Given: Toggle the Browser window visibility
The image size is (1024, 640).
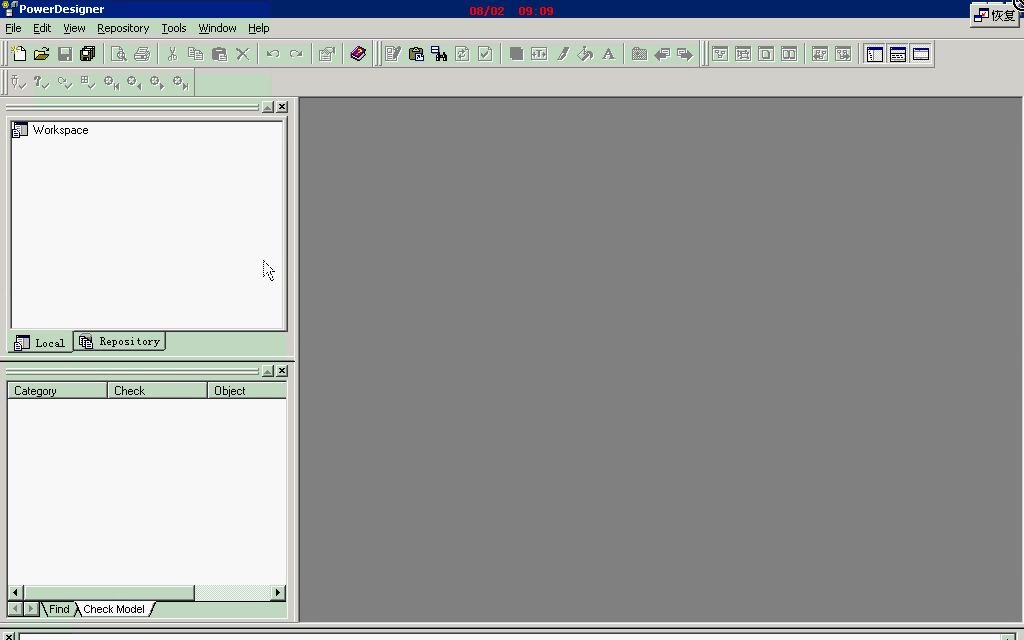Looking at the screenshot, I should [x=875, y=53].
